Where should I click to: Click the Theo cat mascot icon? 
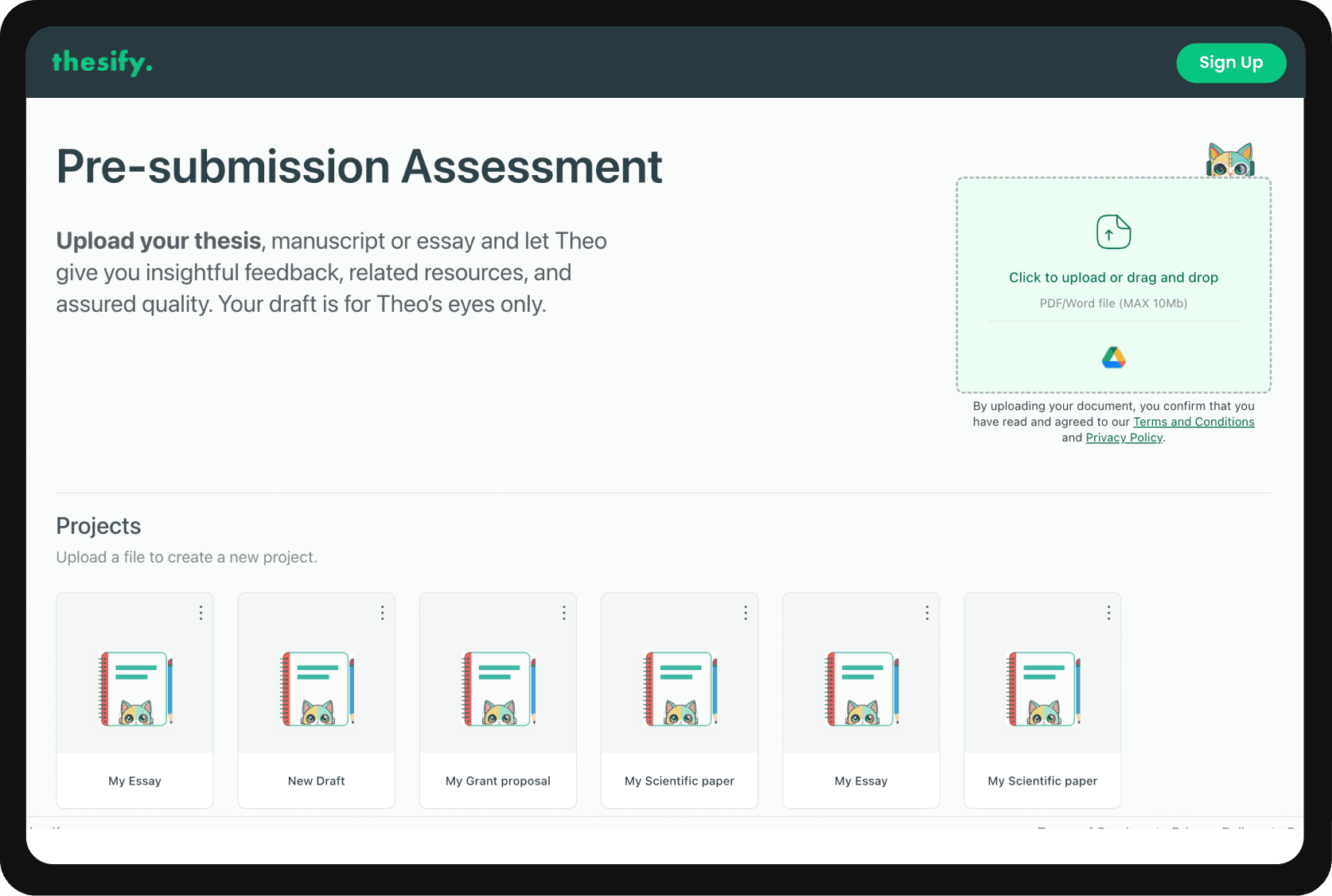click(x=1231, y=158)
